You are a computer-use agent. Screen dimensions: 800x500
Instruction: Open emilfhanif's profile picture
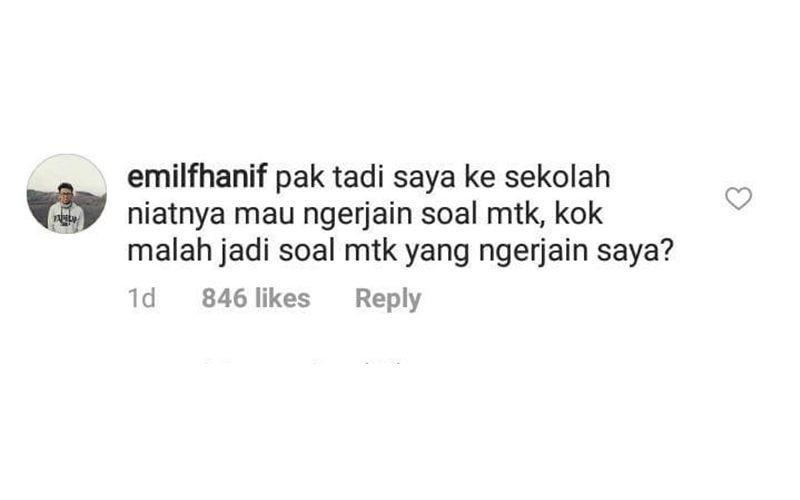67,194
